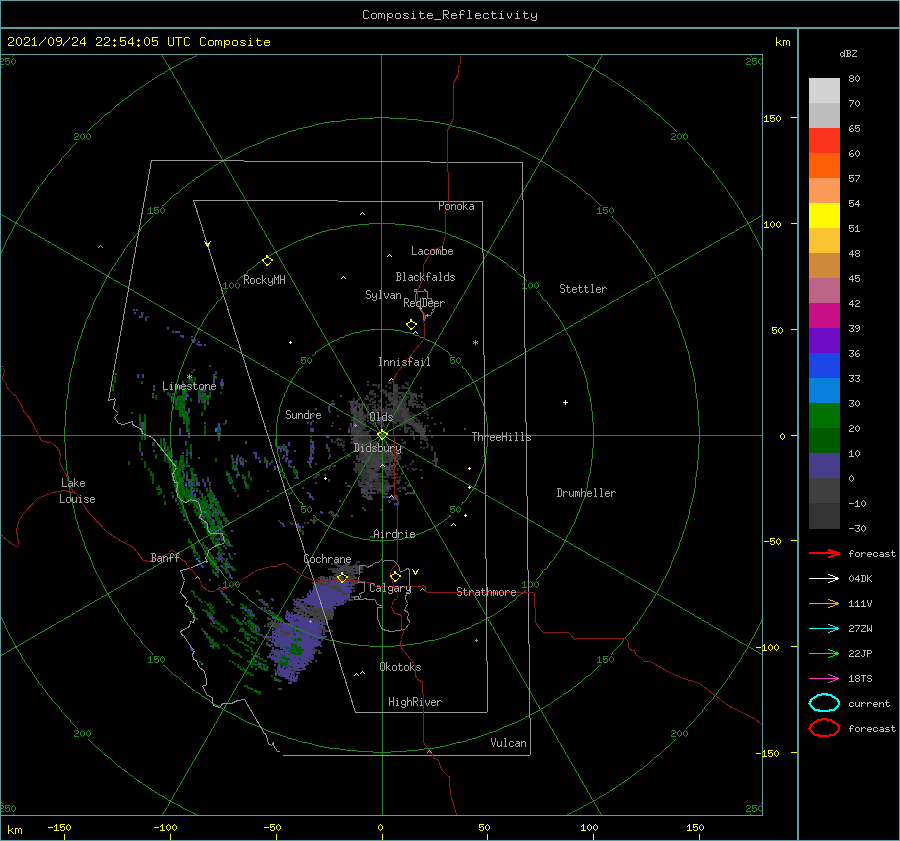Click the Sylvan label
This screenshot has width=900, height=841.
(383, 294)
